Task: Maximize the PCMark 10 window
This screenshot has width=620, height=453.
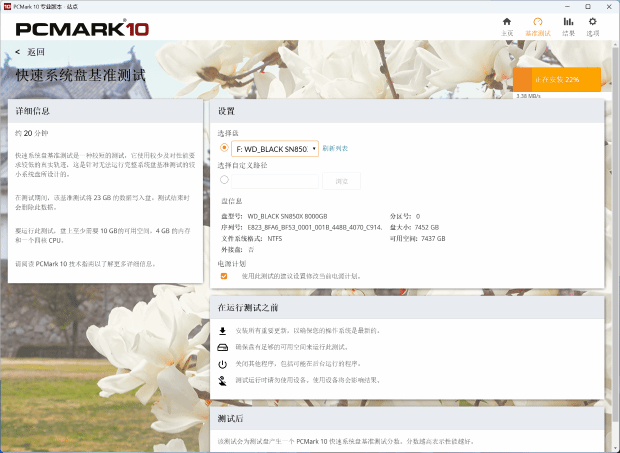Action: tap(588, 7)
